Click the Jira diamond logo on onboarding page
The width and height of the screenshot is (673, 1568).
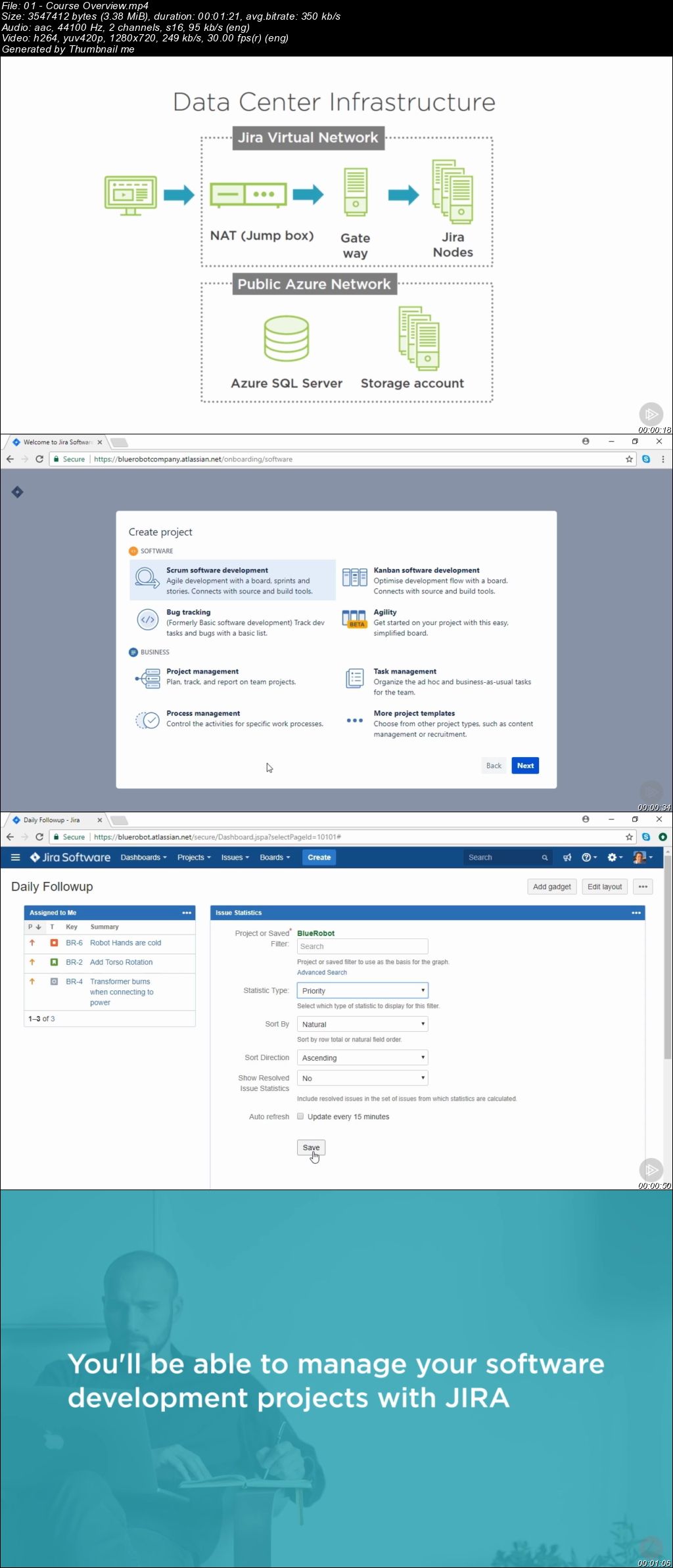[18, 492]
